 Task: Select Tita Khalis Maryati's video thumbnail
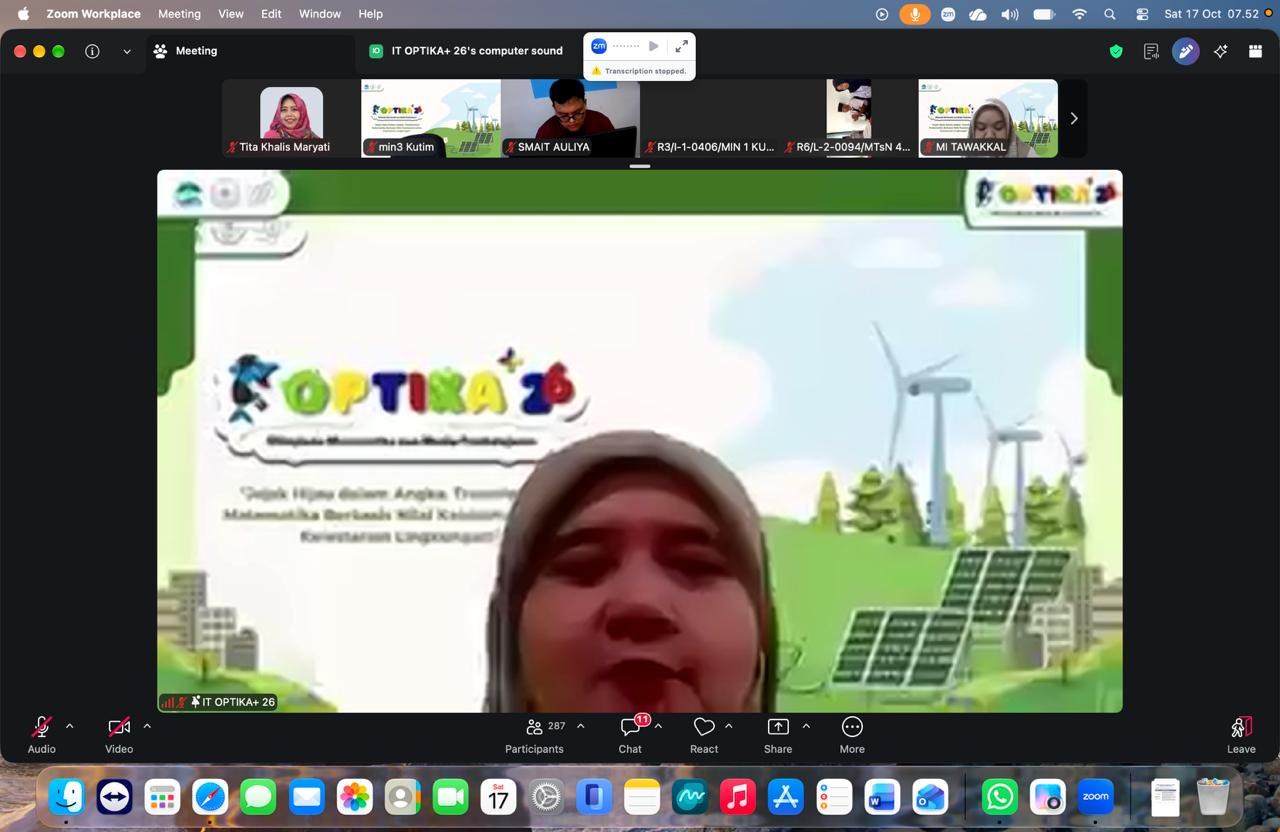[x=291, y=118]
